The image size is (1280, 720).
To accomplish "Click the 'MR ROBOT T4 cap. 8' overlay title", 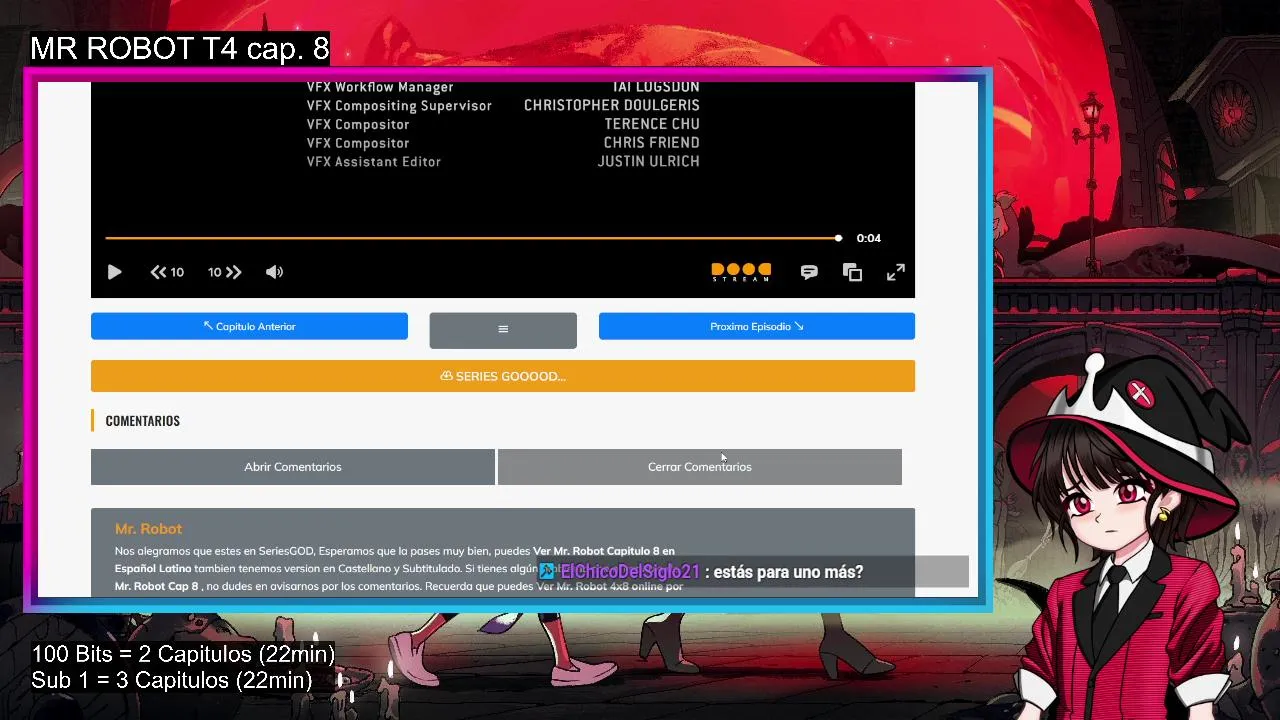I will (180, 48).
